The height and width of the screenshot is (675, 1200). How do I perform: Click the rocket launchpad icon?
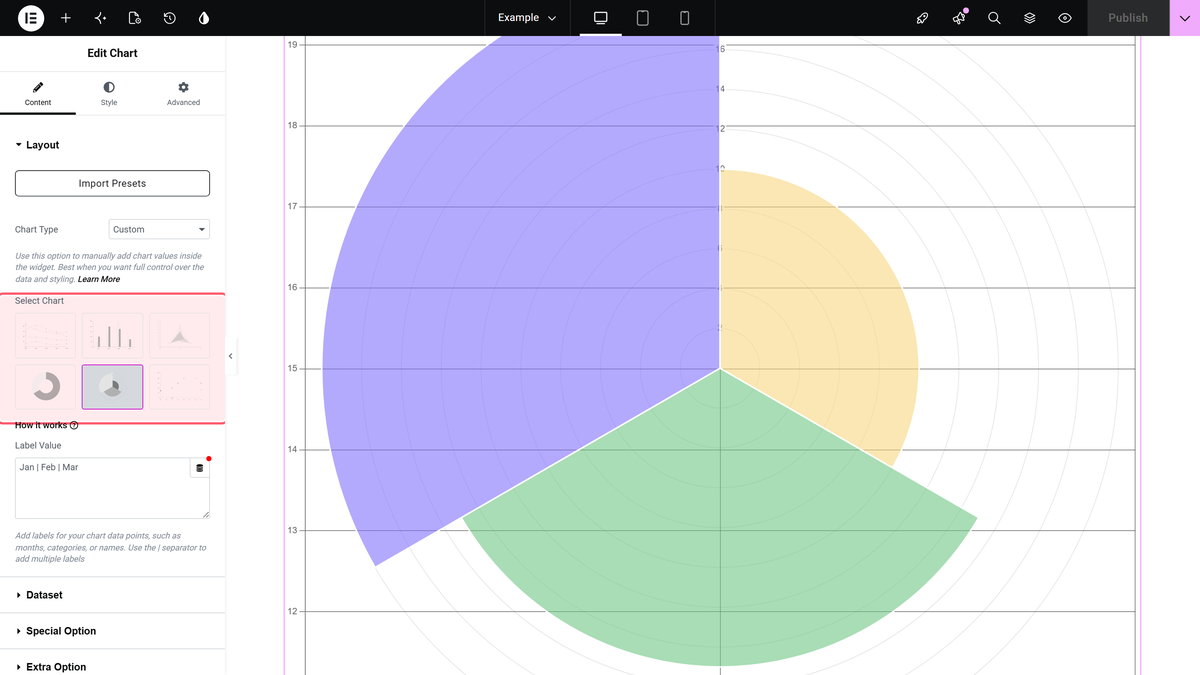coord(923,18)
